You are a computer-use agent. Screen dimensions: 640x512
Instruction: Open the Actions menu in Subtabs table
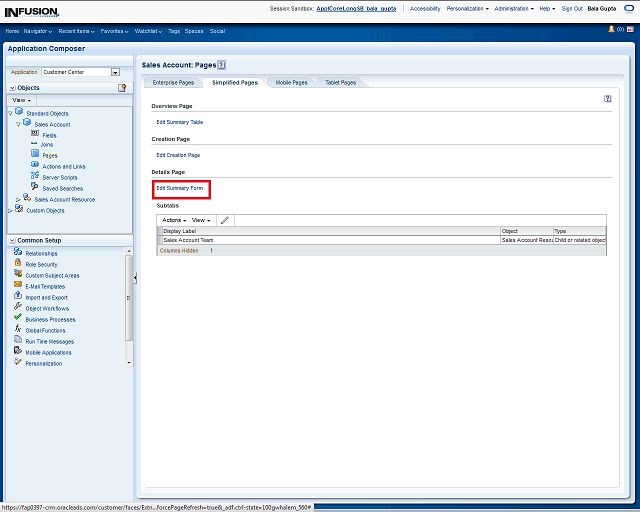(173, 220)
